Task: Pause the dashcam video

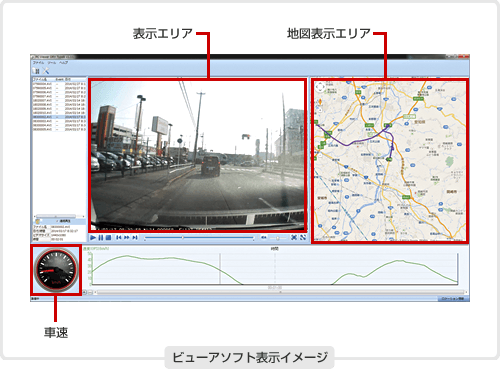Action: 101,237
